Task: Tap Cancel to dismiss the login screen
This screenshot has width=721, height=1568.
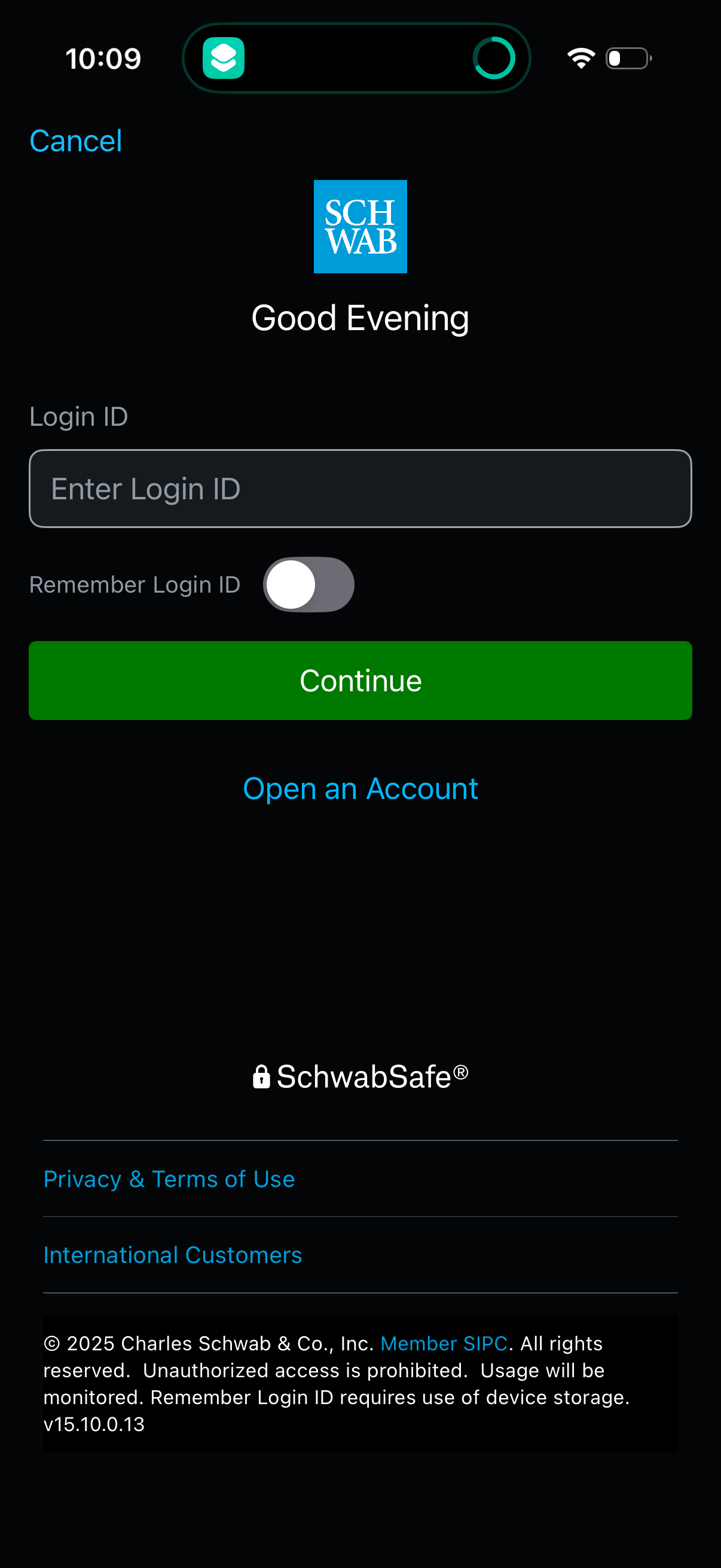Action: pos(75,139)
